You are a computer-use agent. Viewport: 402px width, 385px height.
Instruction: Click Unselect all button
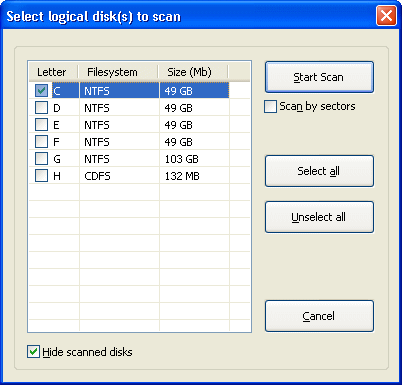click(319, 217)
